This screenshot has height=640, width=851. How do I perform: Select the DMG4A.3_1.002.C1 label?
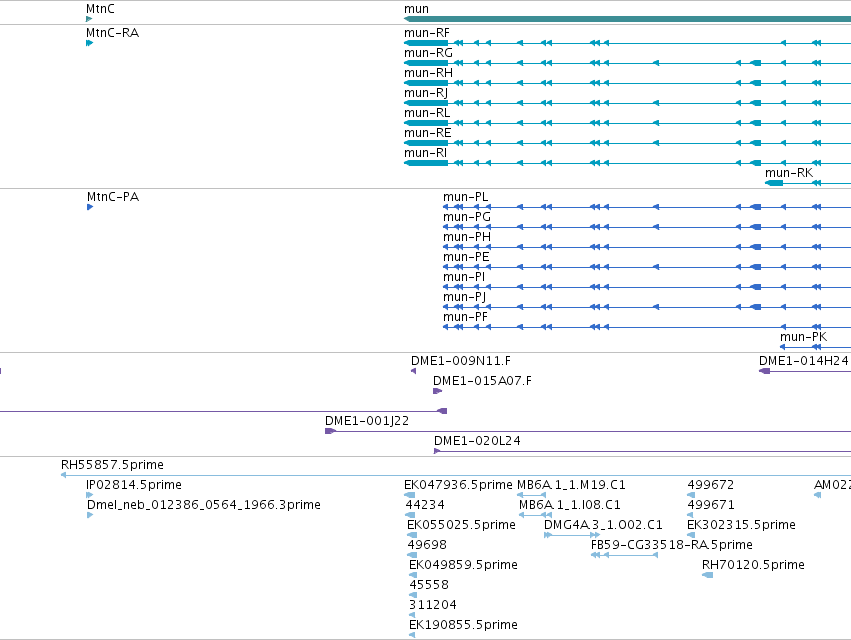[603, 525]
